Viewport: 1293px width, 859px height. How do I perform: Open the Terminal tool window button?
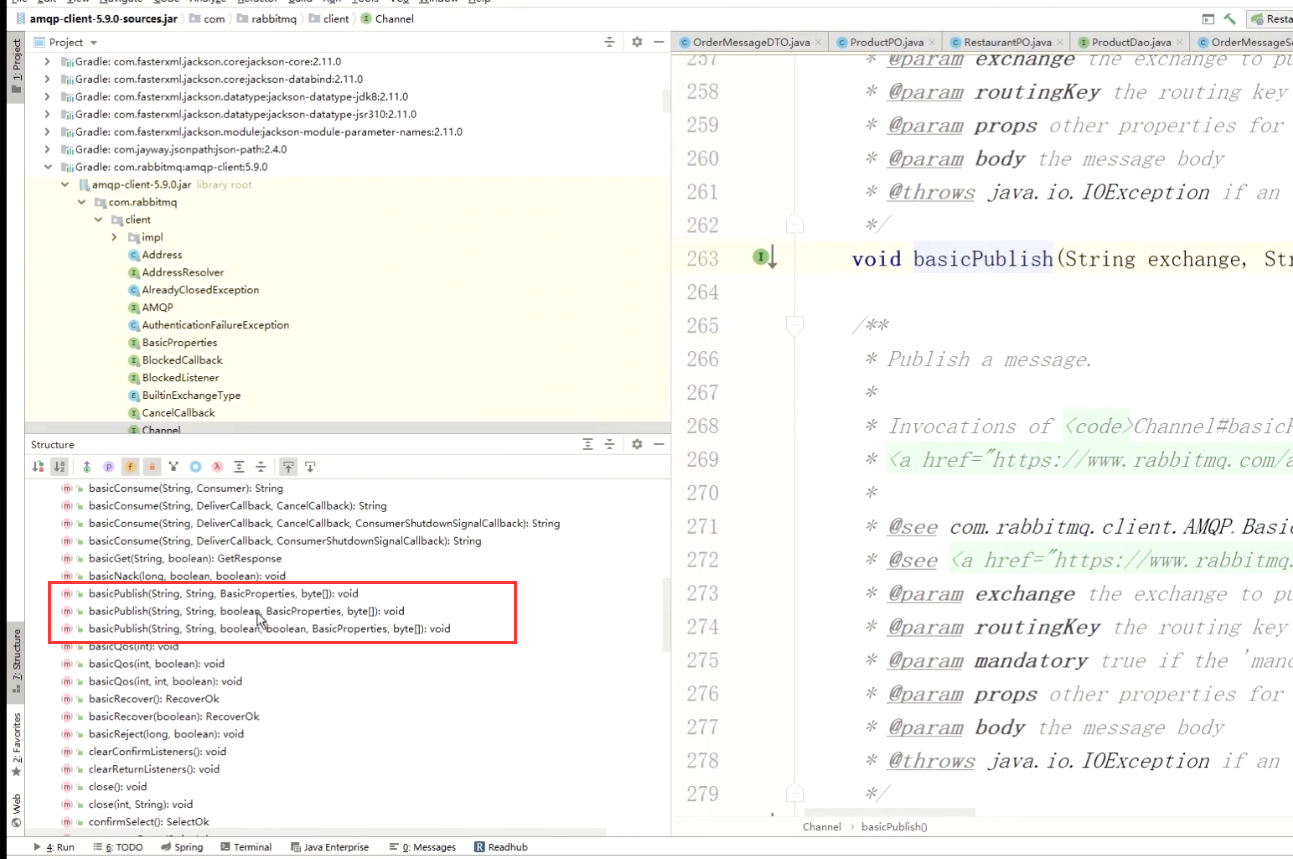(x=245, y=847)
